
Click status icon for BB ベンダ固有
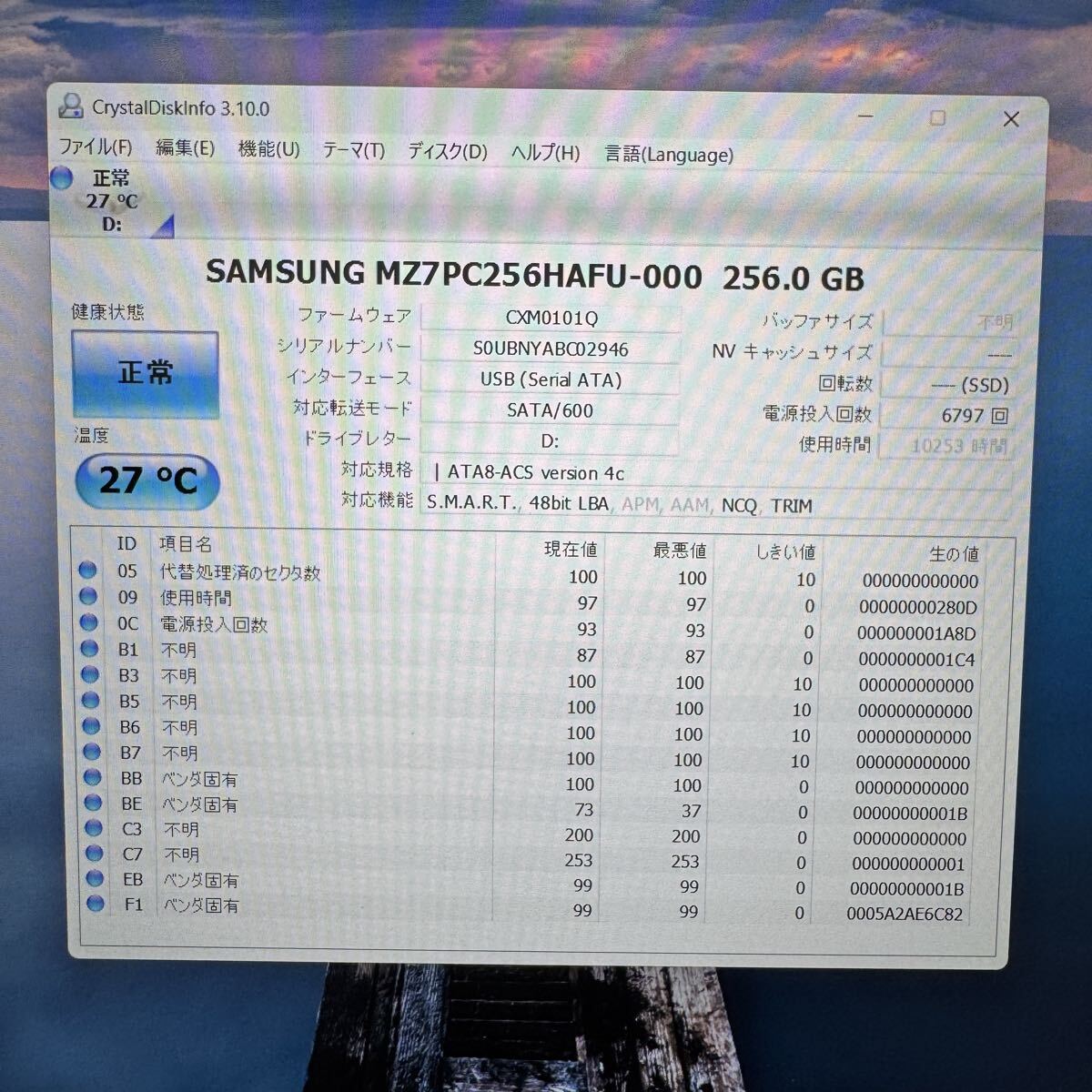pos(89,780)
